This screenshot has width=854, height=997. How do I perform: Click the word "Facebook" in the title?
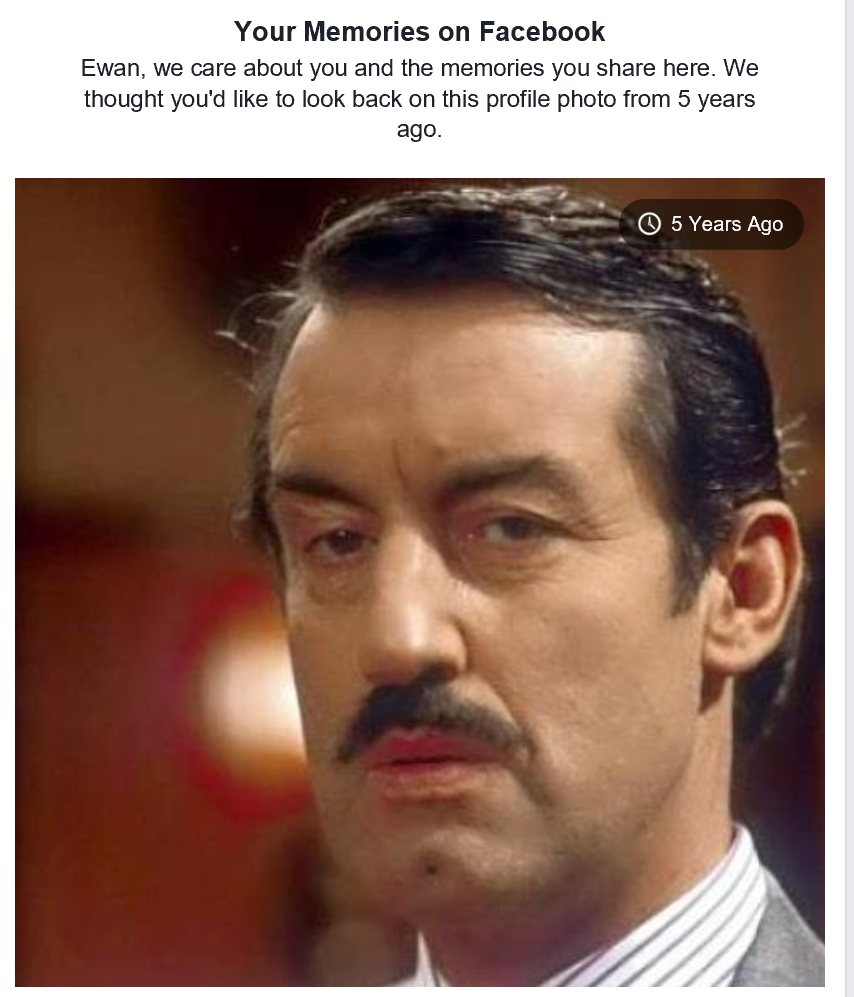(x=542, y=31)
